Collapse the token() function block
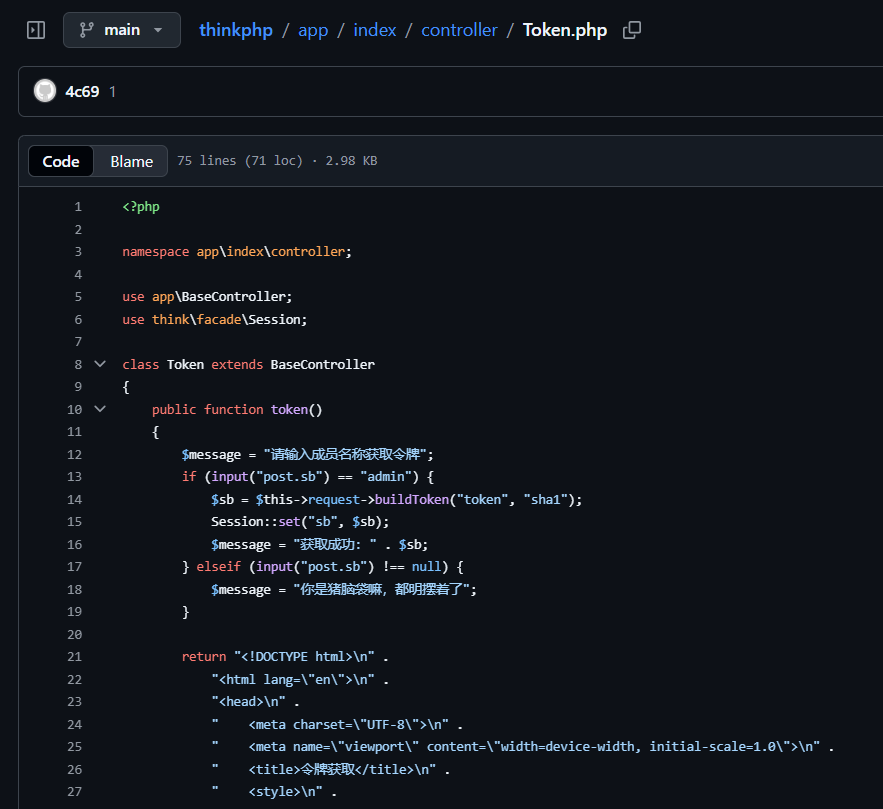Viewport: 883px width, 809px height. [99, 409]
